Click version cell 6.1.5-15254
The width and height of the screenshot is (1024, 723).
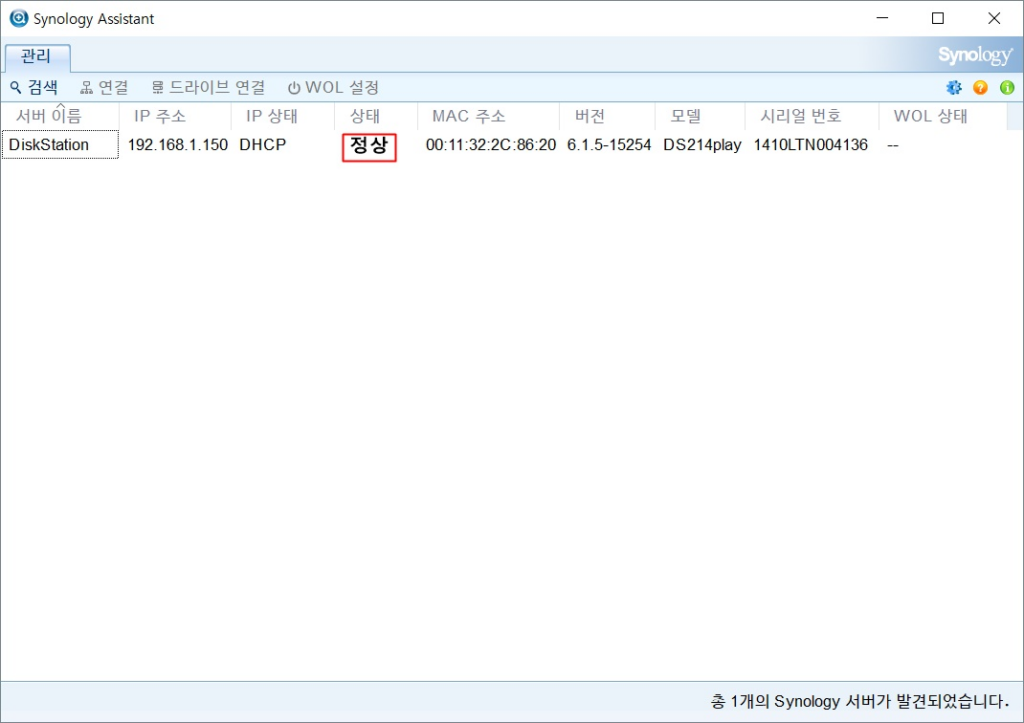tap(609, 144)
